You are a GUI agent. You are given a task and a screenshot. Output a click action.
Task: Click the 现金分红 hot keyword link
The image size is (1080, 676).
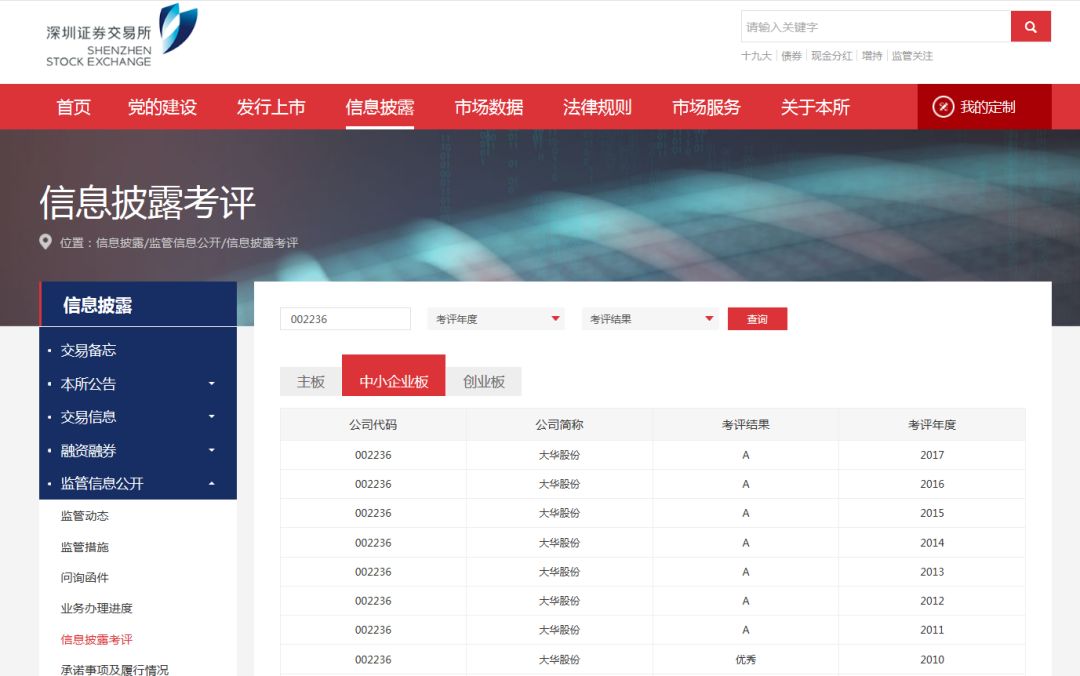click(831, 56)
